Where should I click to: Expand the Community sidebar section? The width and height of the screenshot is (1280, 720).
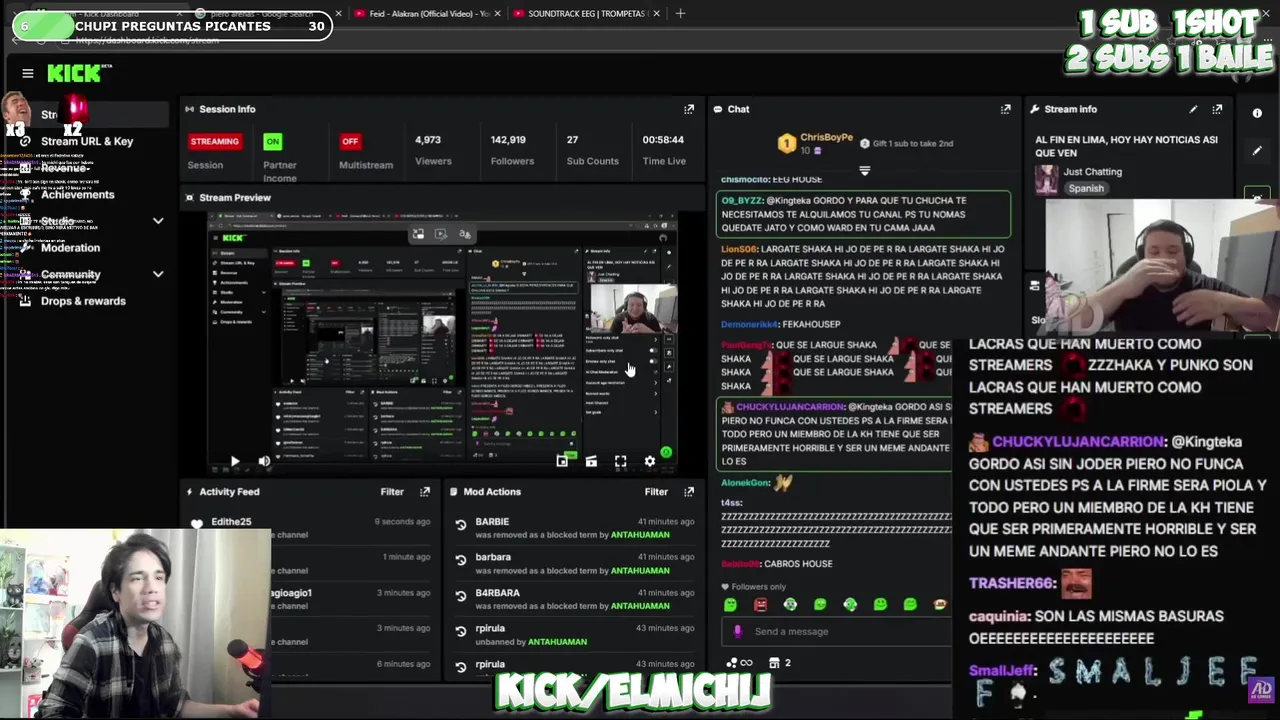(x=158, y=274)
